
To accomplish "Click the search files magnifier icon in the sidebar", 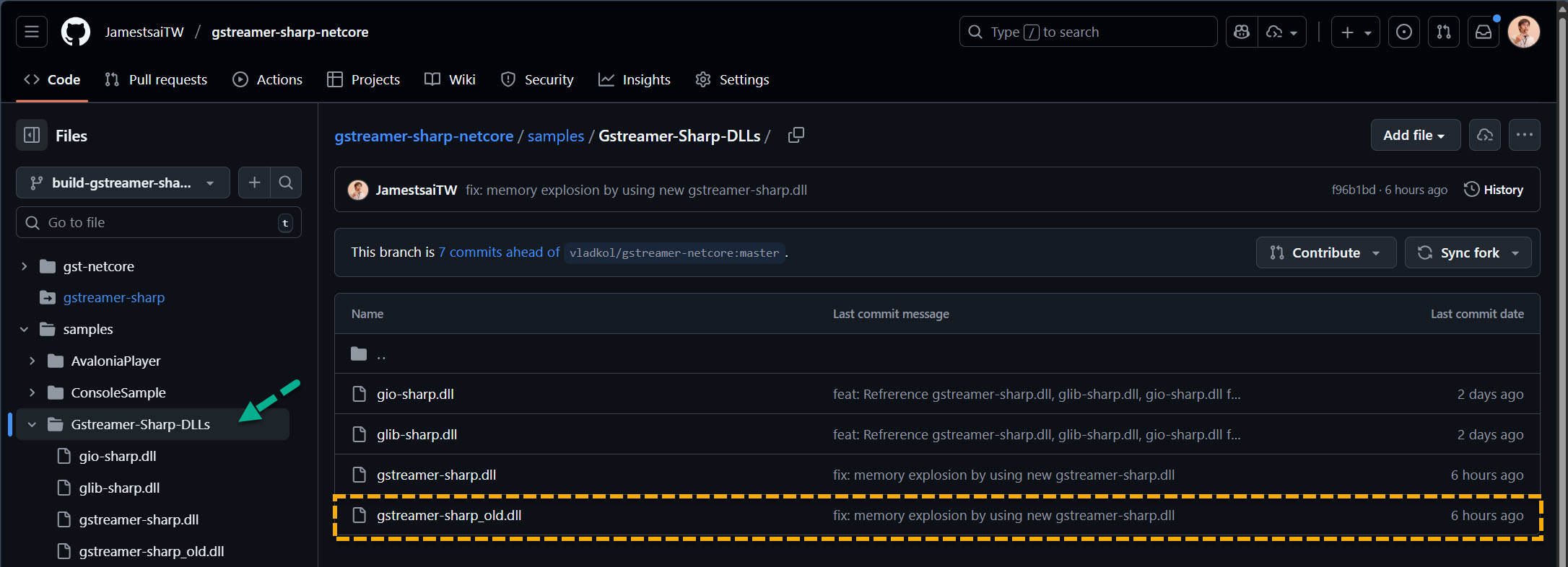I will pos(286,183).
